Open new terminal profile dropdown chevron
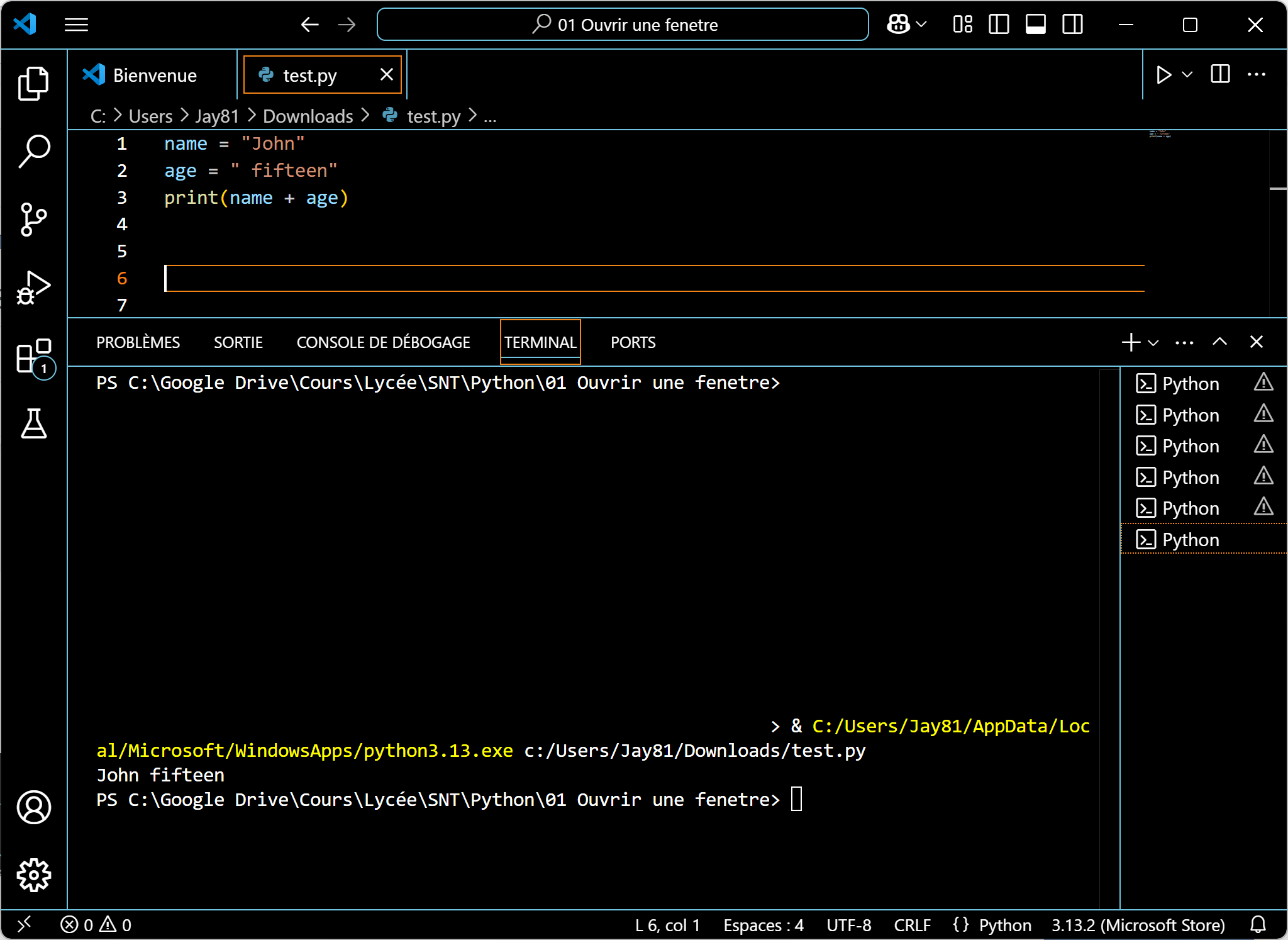Screen dimensions: 1288x940 [x=1153, y=343]
